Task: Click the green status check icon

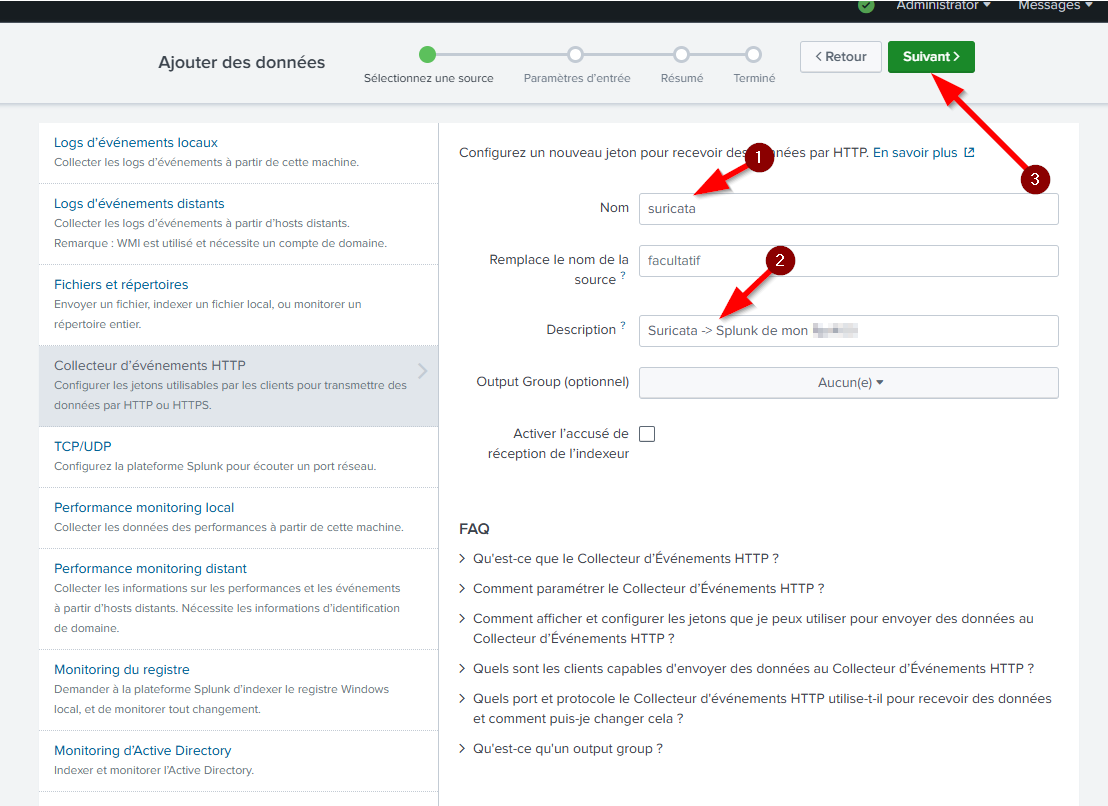Action: (x=866, y=6)
